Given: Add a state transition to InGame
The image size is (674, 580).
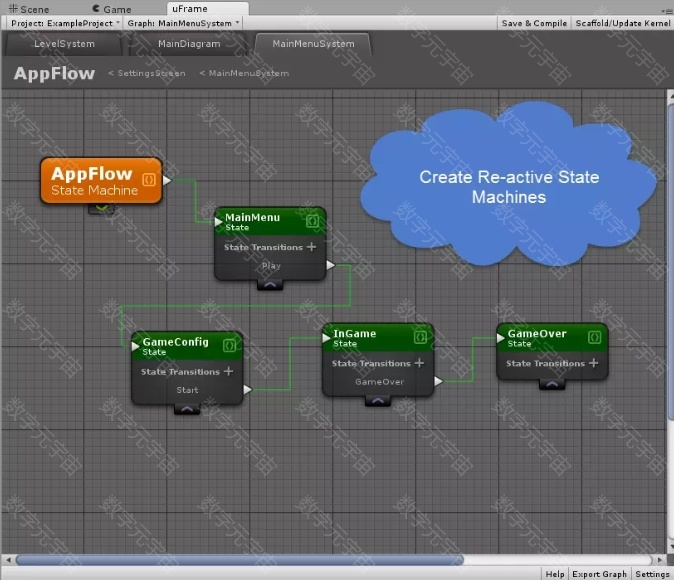Looking at the screenshot, I should click(x=420, y=363).
